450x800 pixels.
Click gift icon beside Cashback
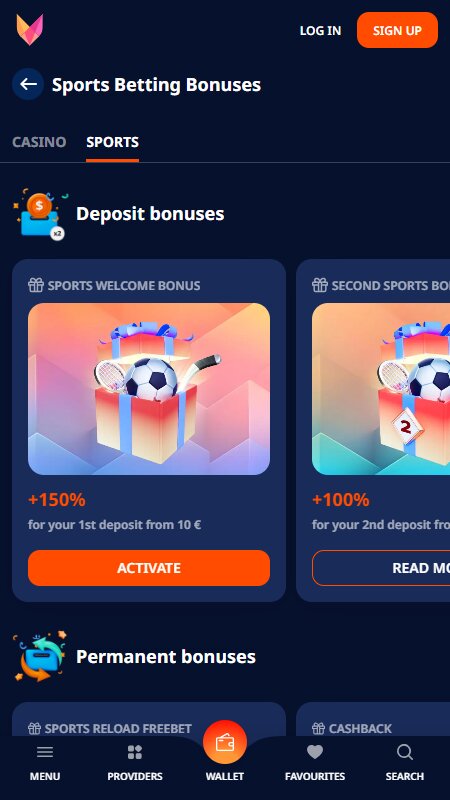pyautogui.click(x=319, y=728)
